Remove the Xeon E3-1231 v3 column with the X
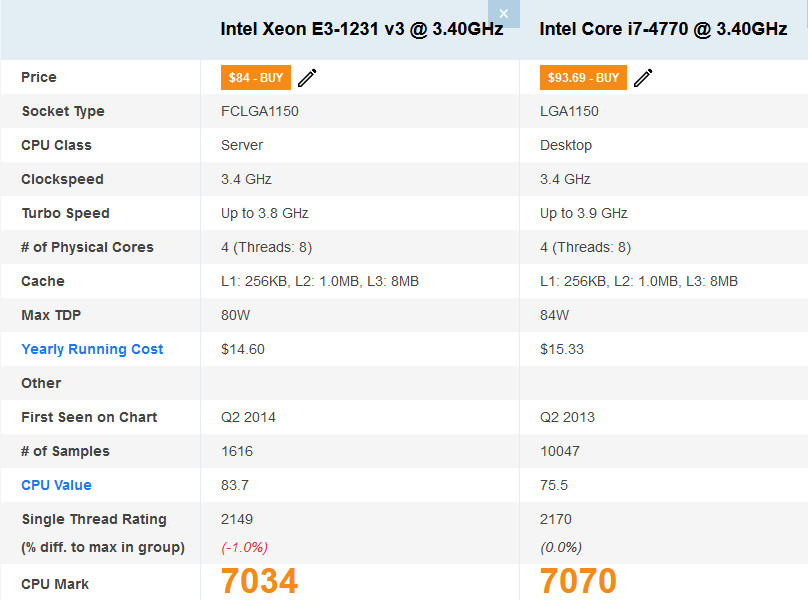 point(503,13)
